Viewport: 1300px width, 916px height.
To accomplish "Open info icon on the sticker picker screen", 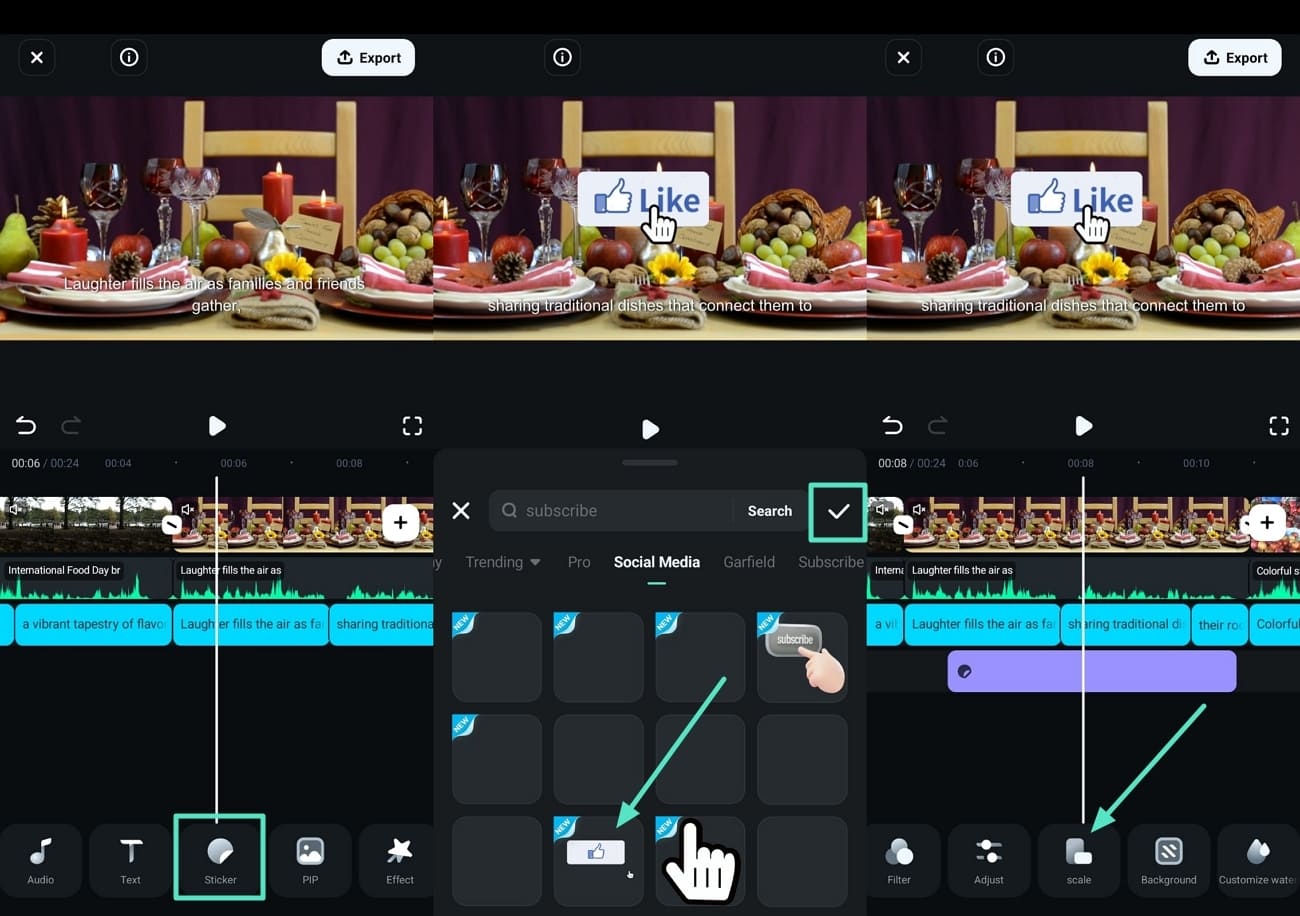I will (x=563, y=58).
